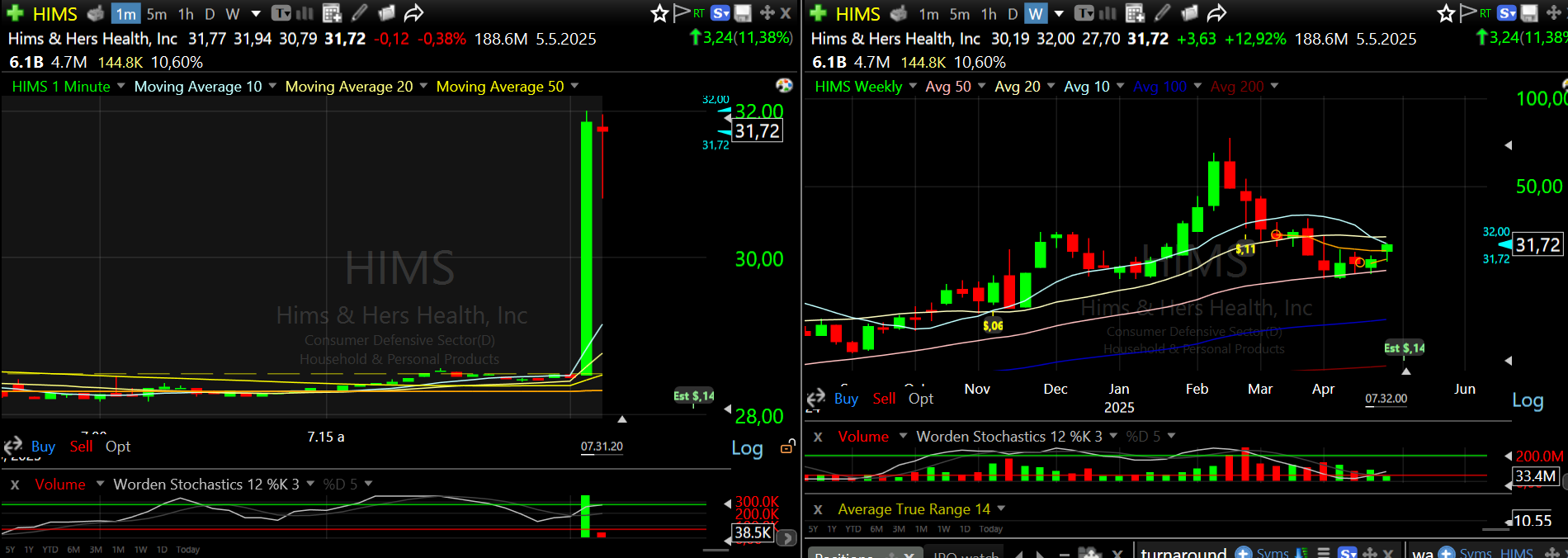Flag the HIMS symbol on the right chart
Viewport: 1568px width, 558px height.
point(1467,13)
